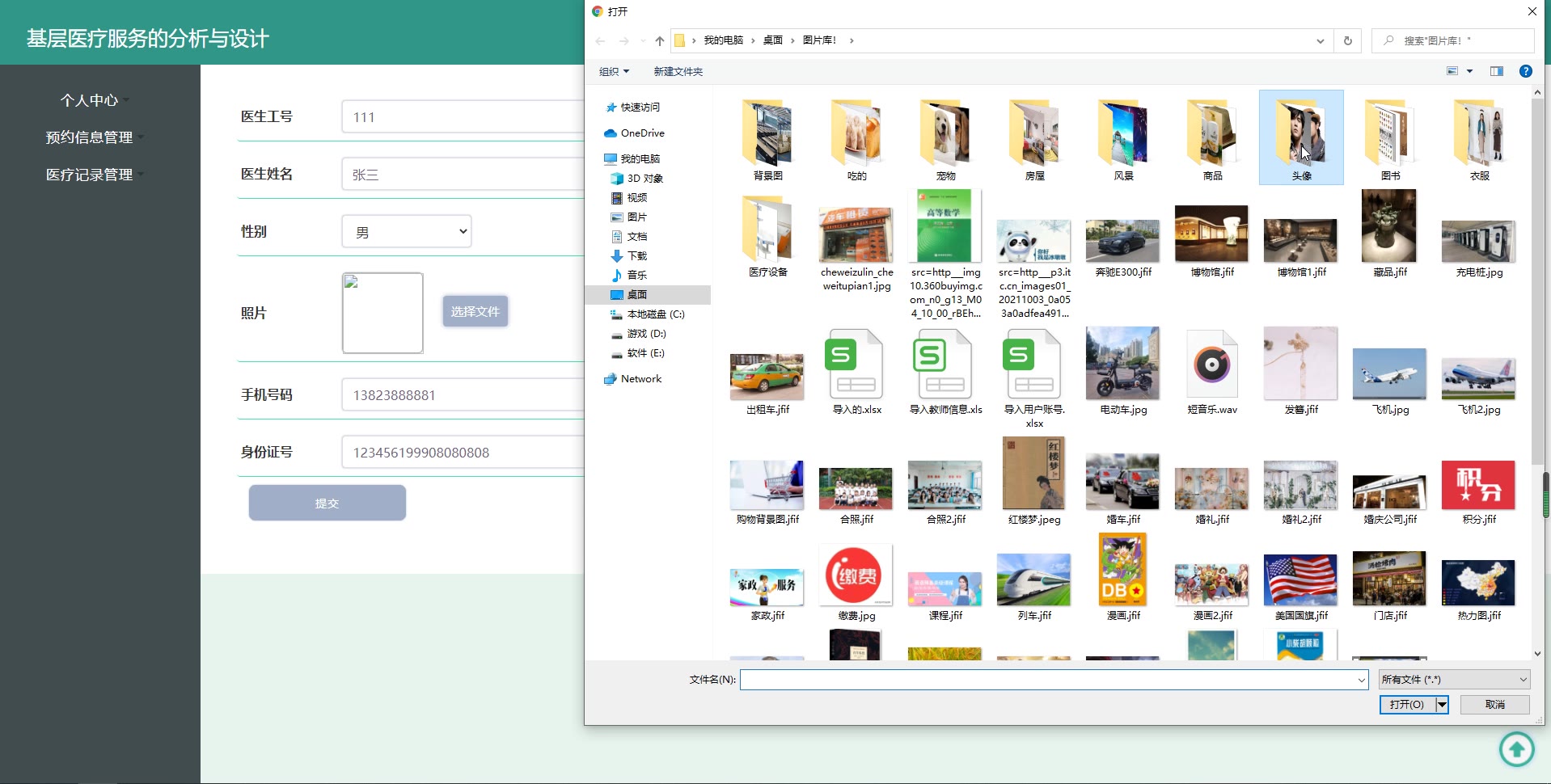1551x784 pixels.
Task: Expand the 组织 dropdown menu
Action: 614,72
